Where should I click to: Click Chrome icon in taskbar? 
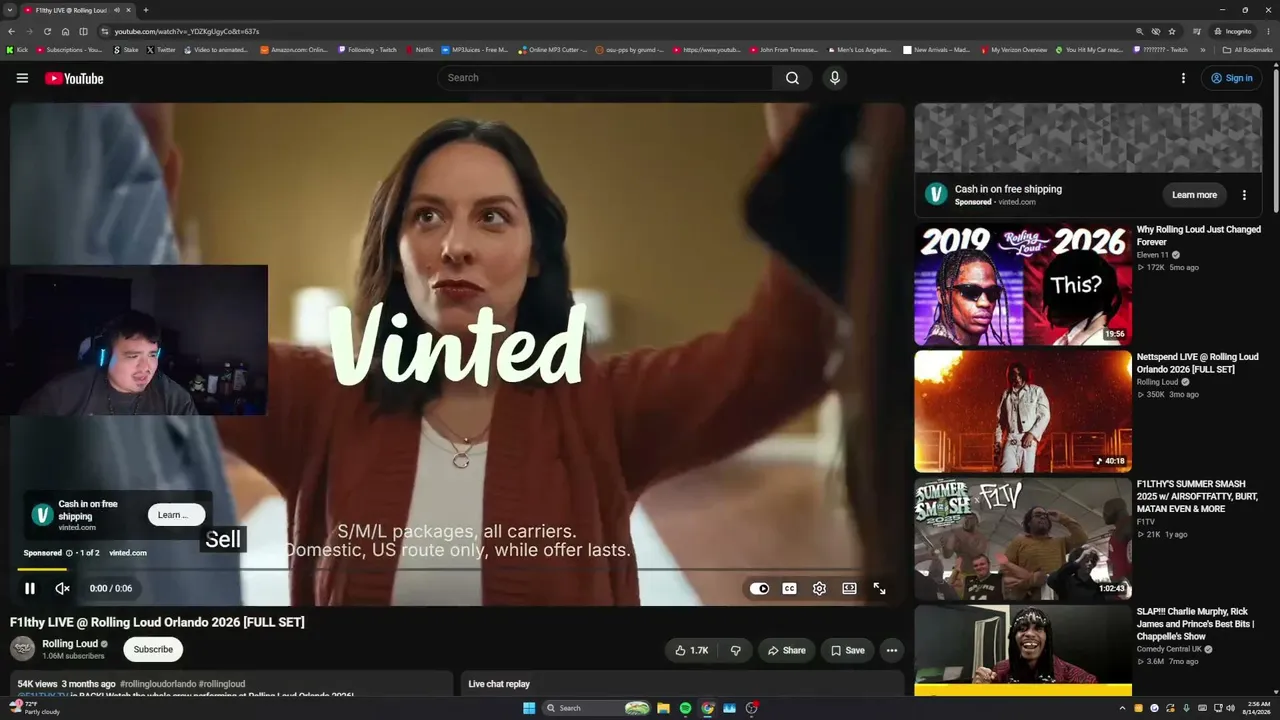click(x=708, y=708)
